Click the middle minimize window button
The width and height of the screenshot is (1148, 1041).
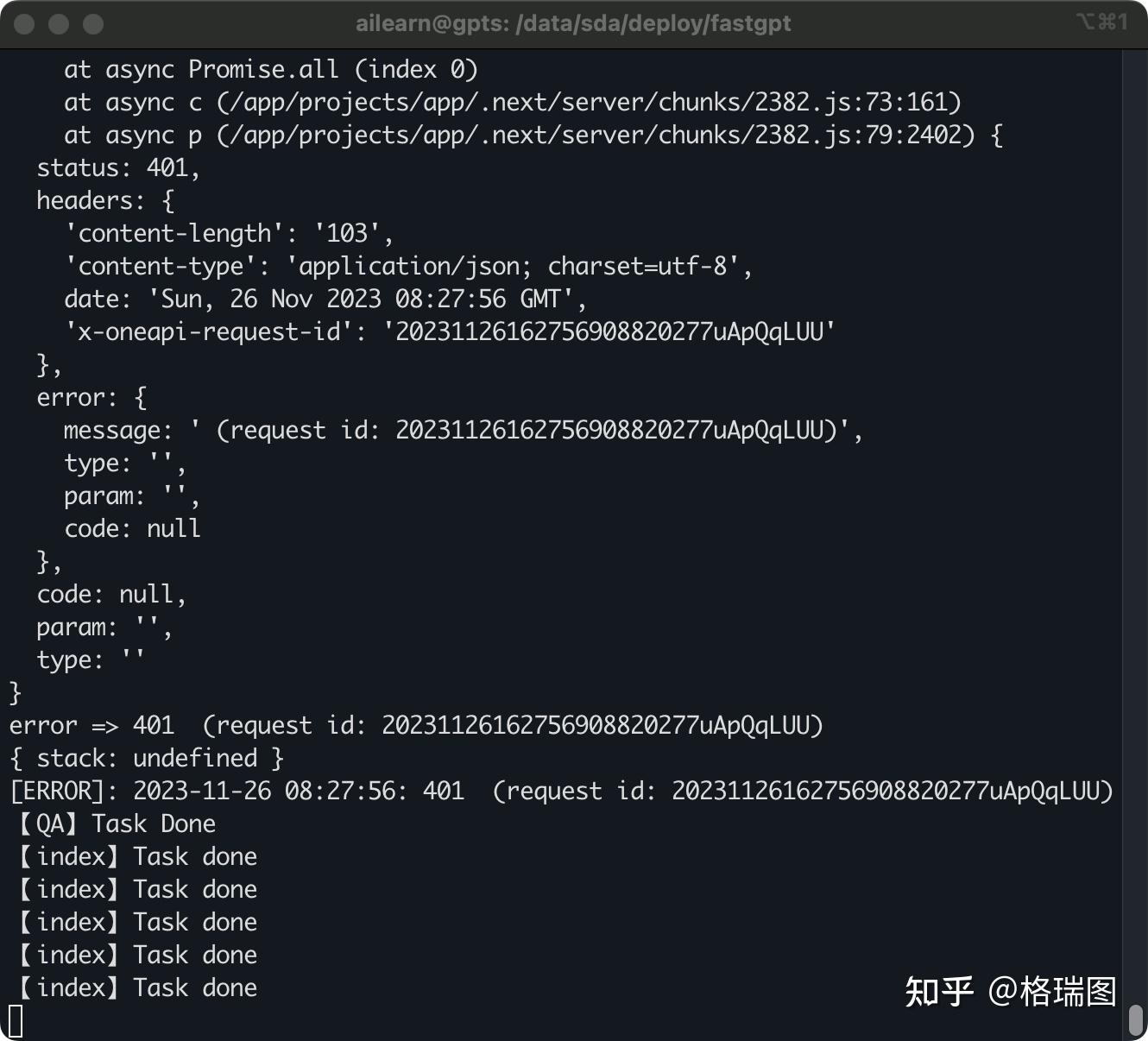point(59,24)
